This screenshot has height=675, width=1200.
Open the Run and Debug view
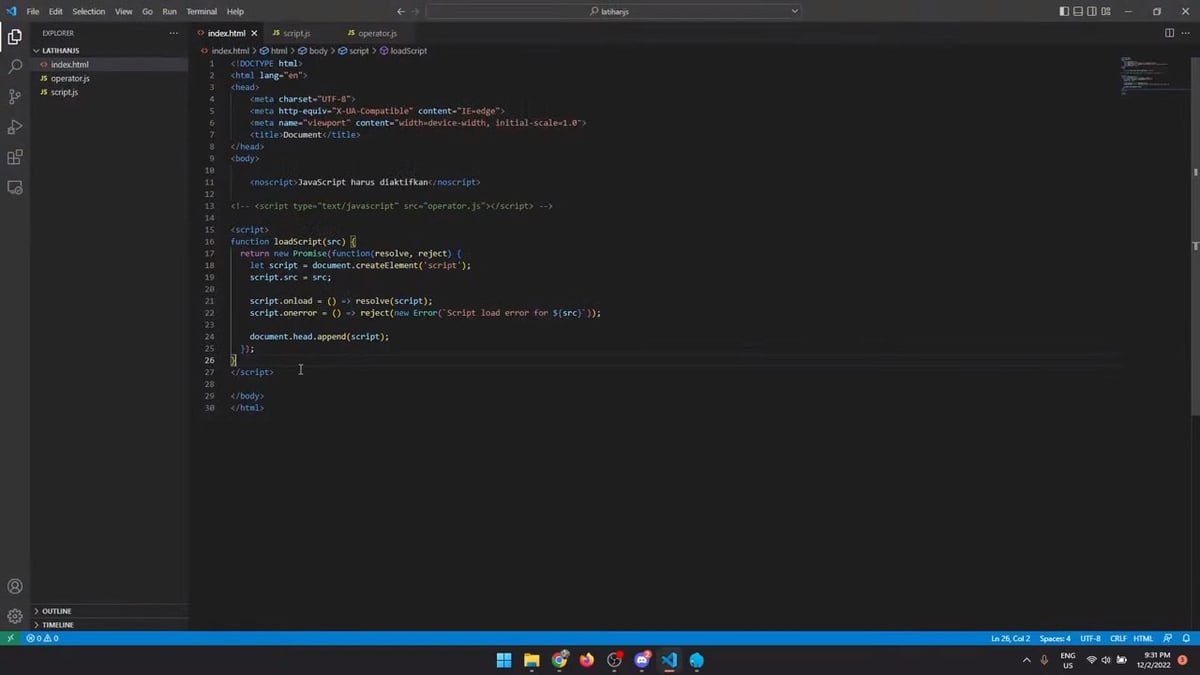click(15, 127)
